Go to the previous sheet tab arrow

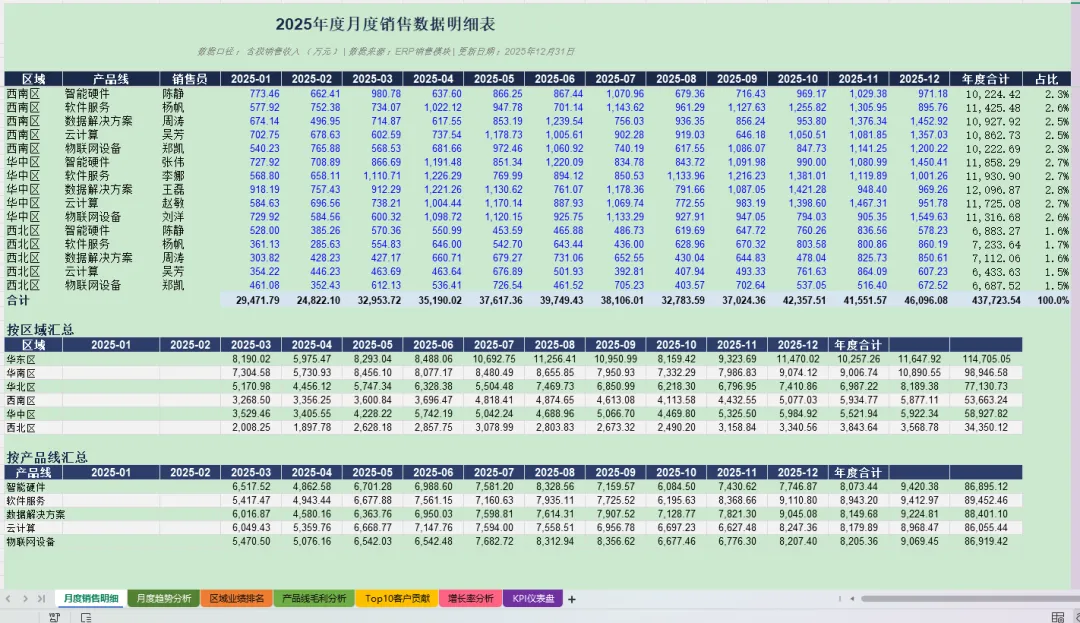tap(8, 599)
